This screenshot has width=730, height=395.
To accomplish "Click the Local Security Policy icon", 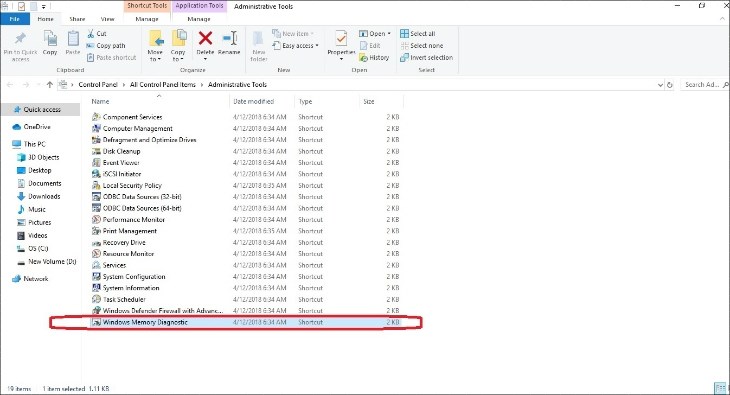I will [x=96, y=185].
